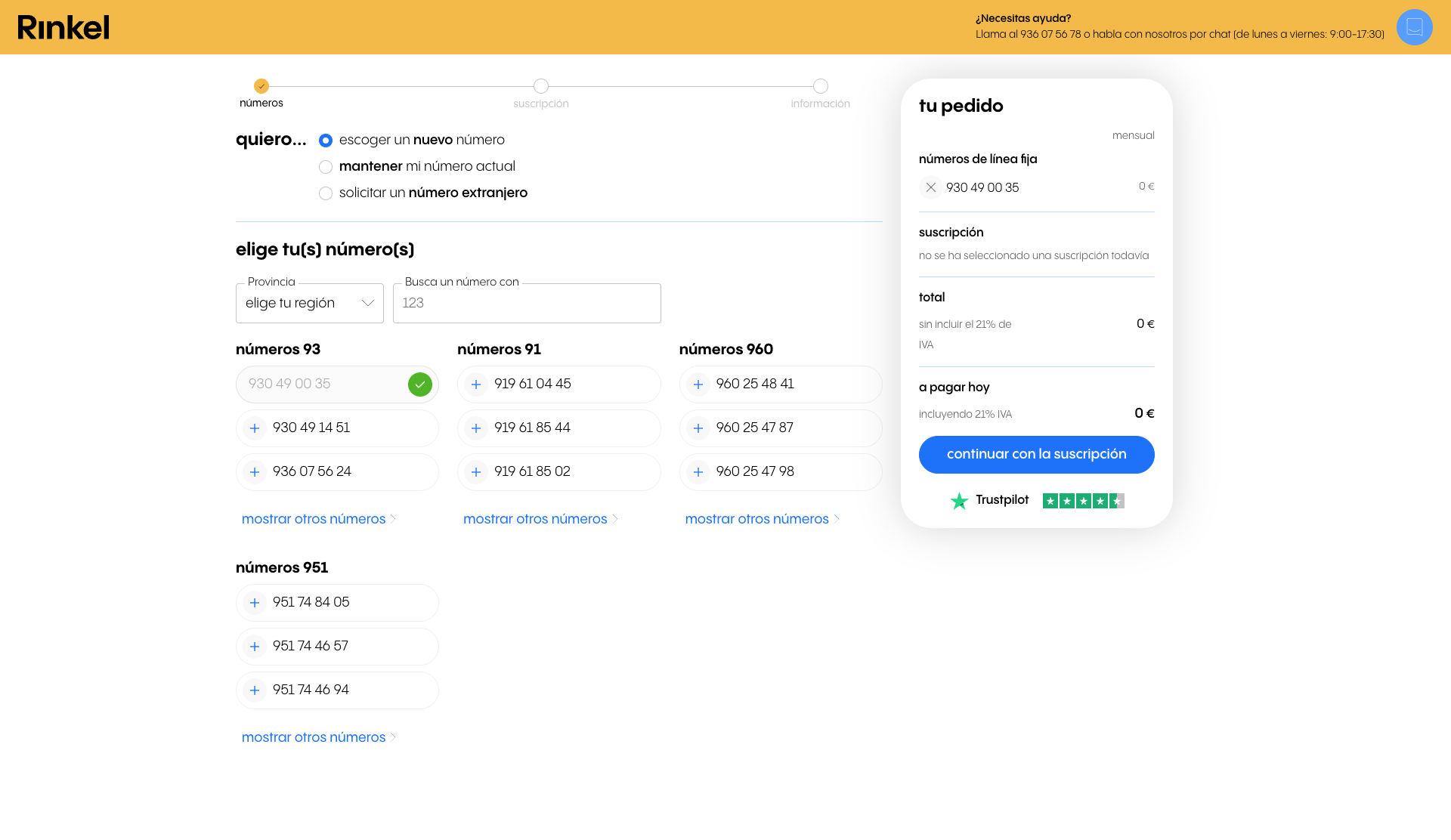Image resolution: width=1451 pixels, height=840 pixels.
Task: Remove 930 49 00 35 from order
Action: (930, 187)
